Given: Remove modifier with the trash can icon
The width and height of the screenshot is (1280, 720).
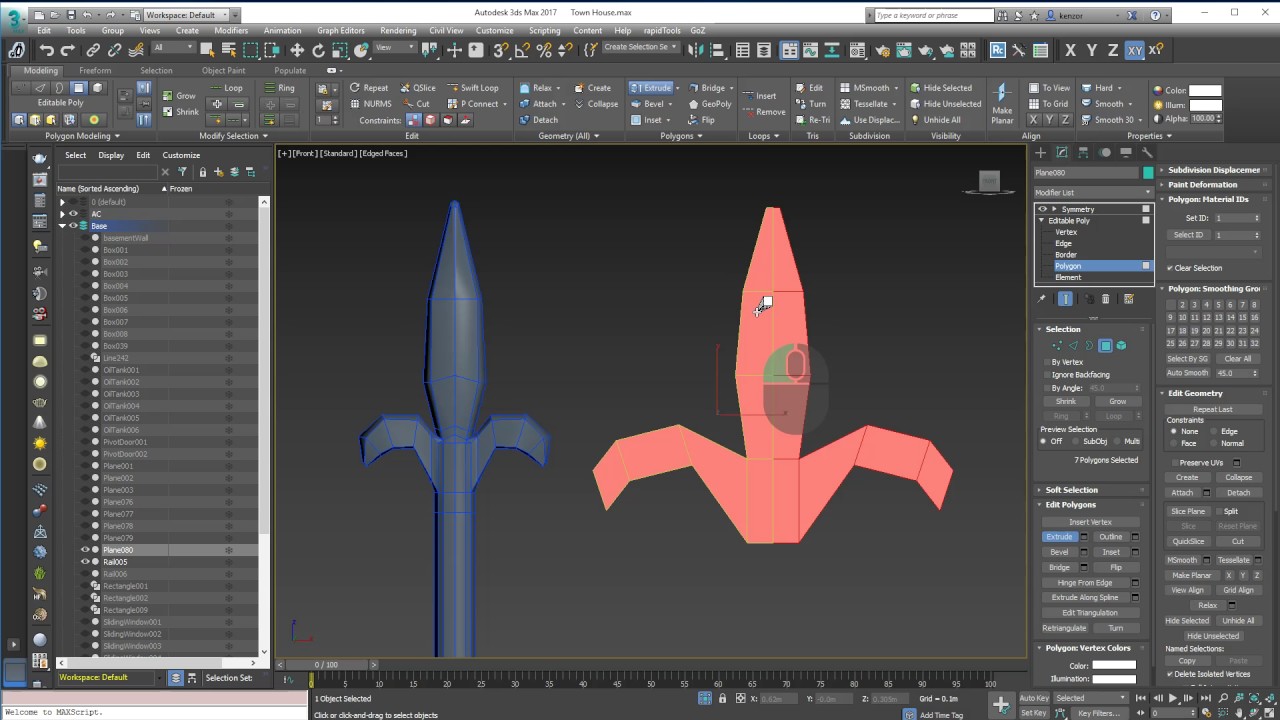Looking at the screenshot, I should click(x=1105, y=299).
